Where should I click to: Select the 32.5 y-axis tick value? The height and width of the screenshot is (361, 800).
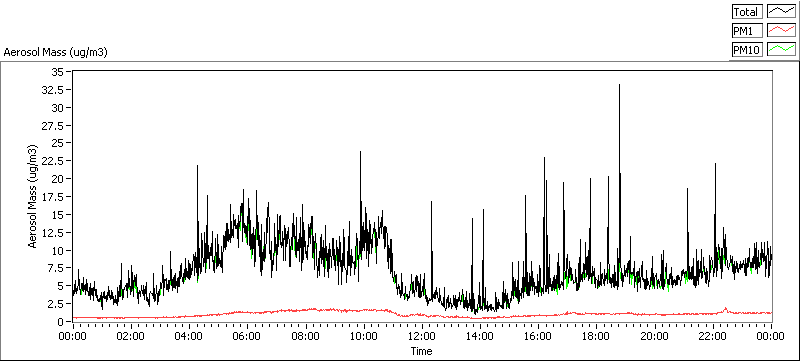point(54,90)
